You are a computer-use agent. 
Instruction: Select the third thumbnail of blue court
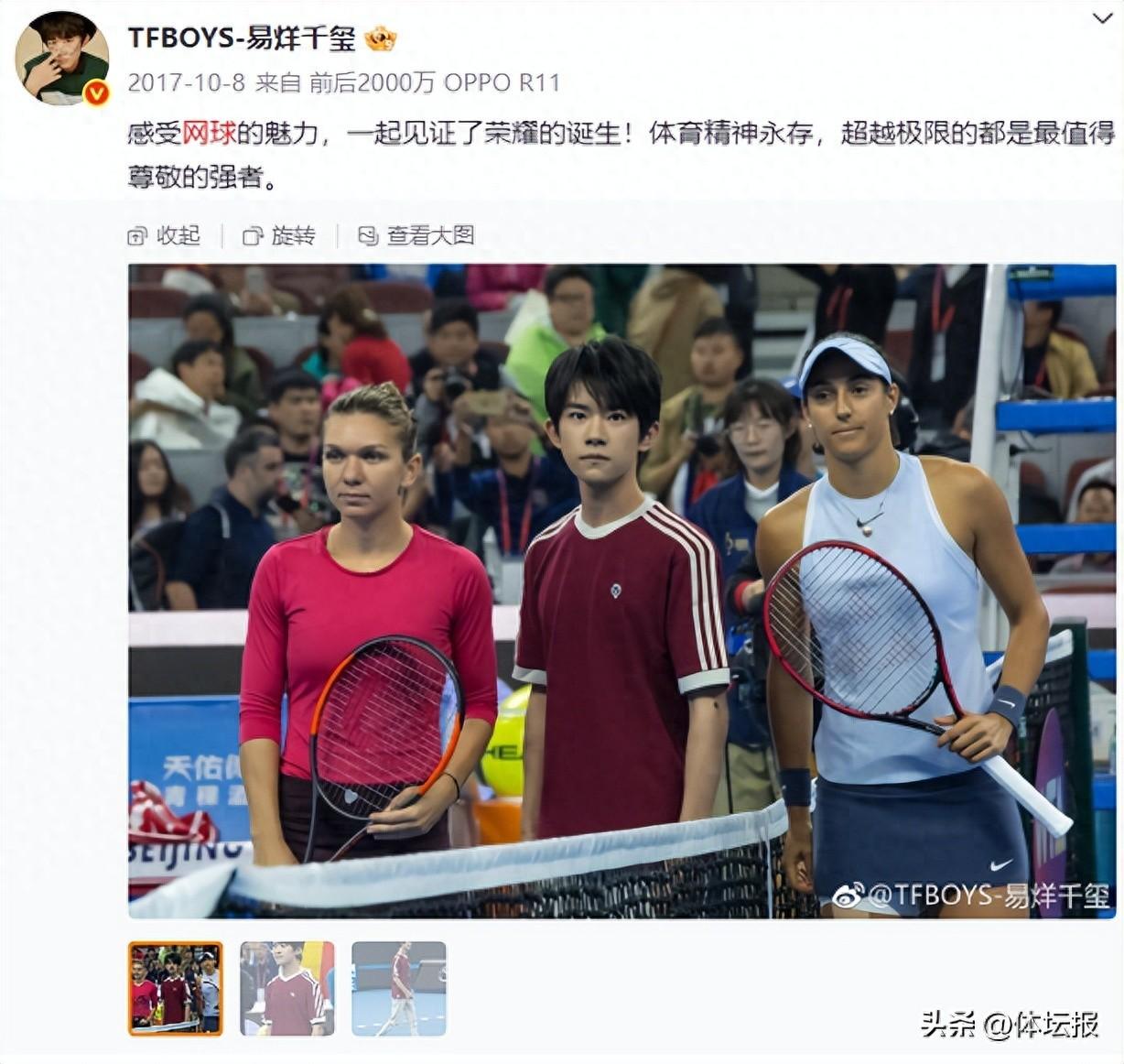point(399,989)
